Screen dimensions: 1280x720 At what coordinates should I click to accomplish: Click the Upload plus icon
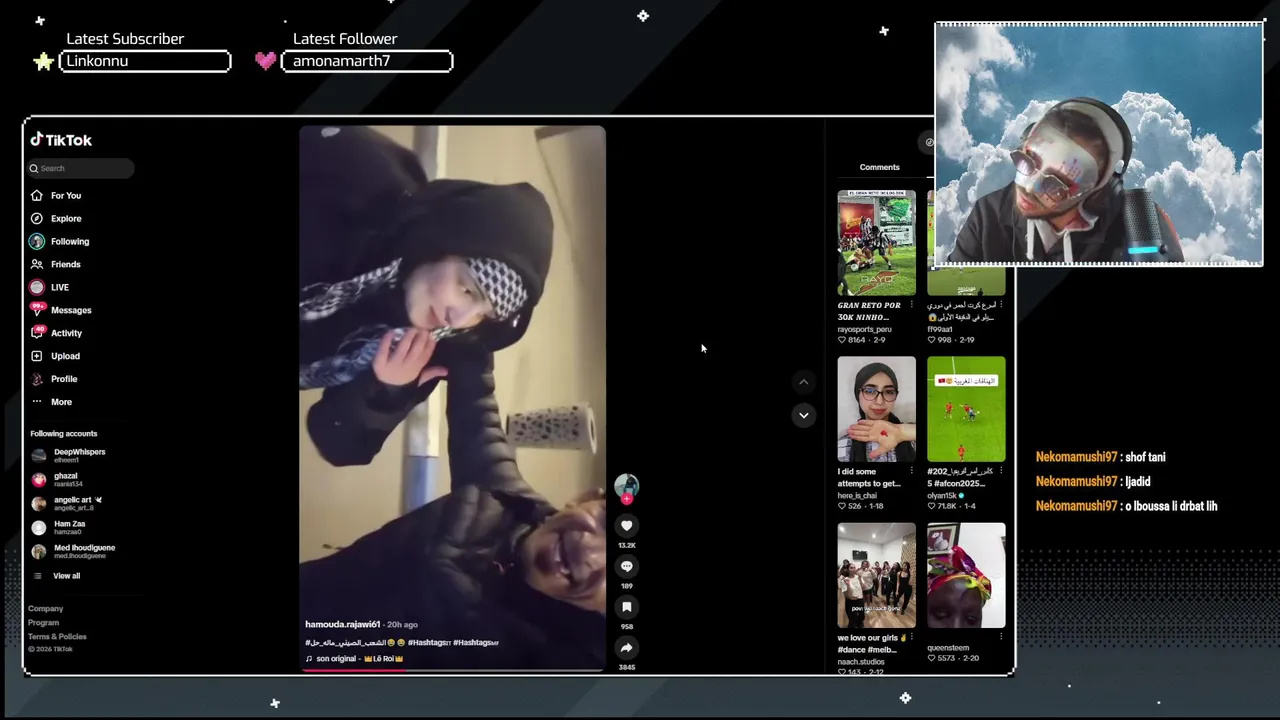(x=37, y=356)
